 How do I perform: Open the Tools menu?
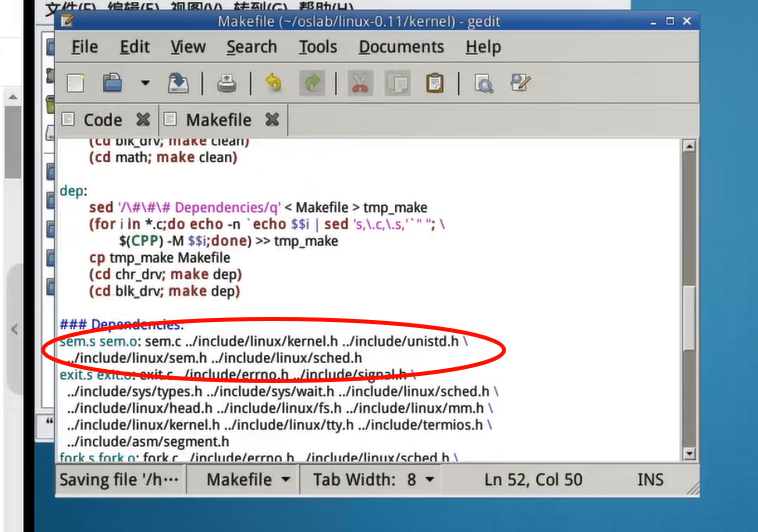click(x=317, y=47)
